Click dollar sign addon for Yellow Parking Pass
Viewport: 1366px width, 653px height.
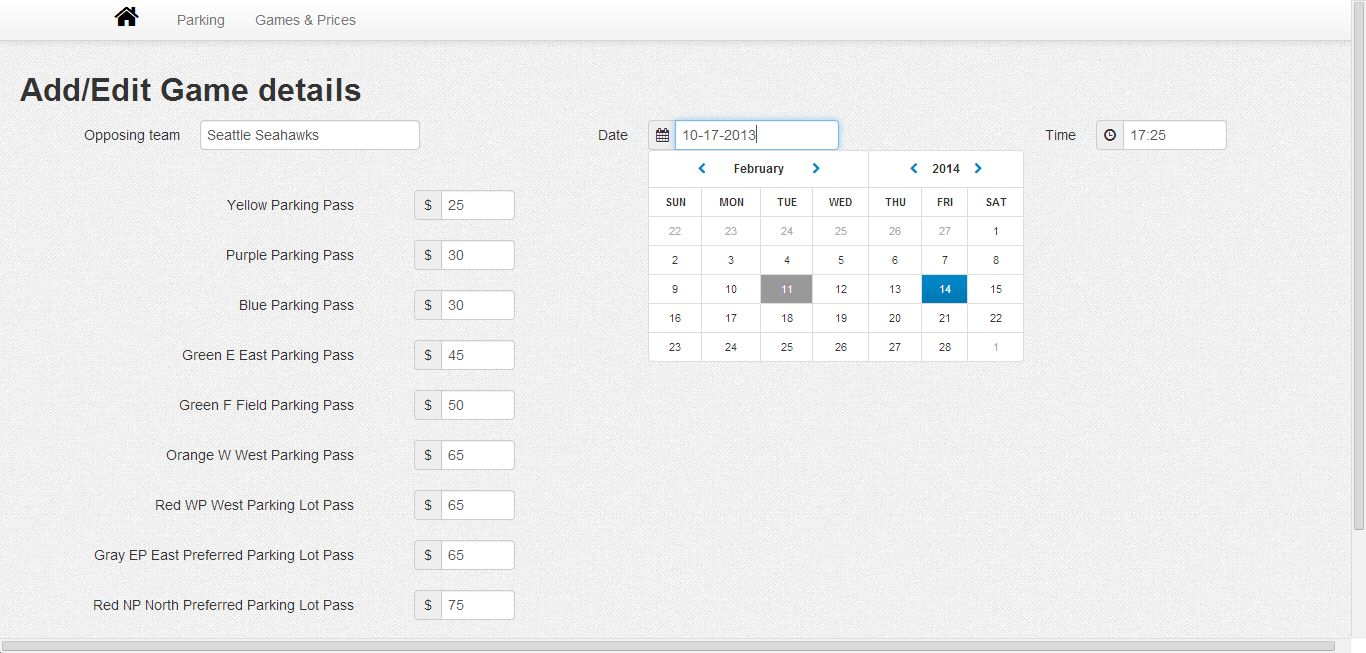428,205
